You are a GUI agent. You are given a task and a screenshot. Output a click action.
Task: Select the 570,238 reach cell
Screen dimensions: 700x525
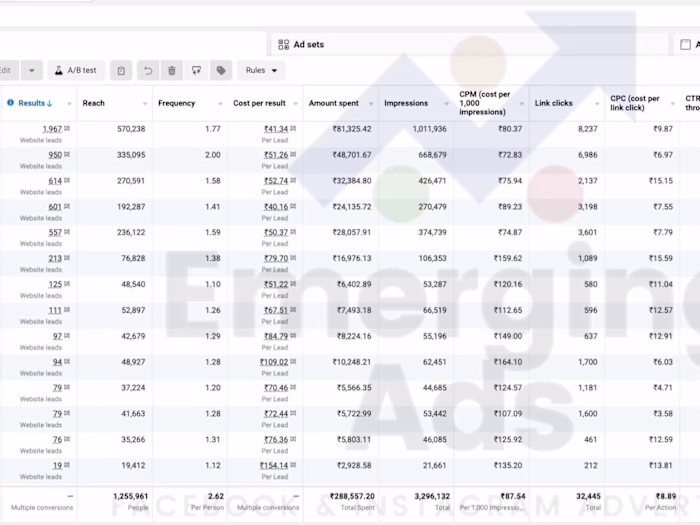click(131, 129)
